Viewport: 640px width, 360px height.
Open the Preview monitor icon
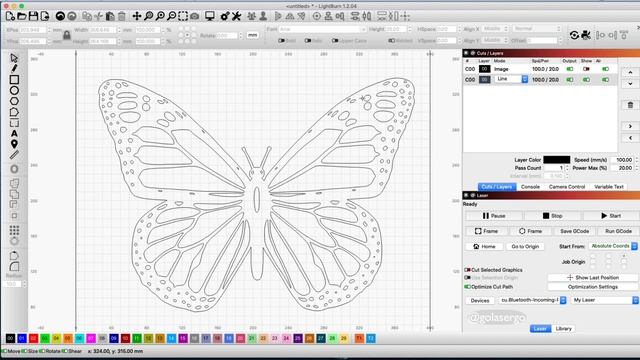coord(210,16)
